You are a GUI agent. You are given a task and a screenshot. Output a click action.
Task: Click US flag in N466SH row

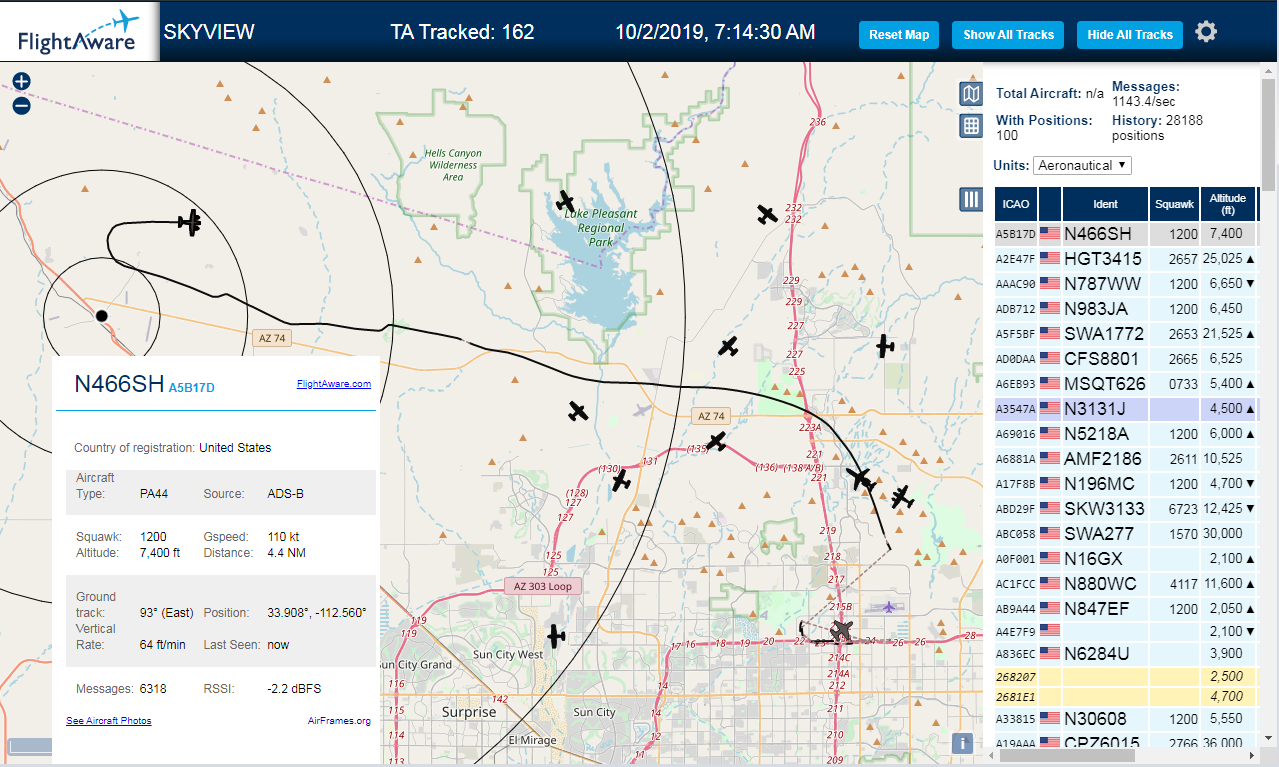click(x=1050, y=234)
